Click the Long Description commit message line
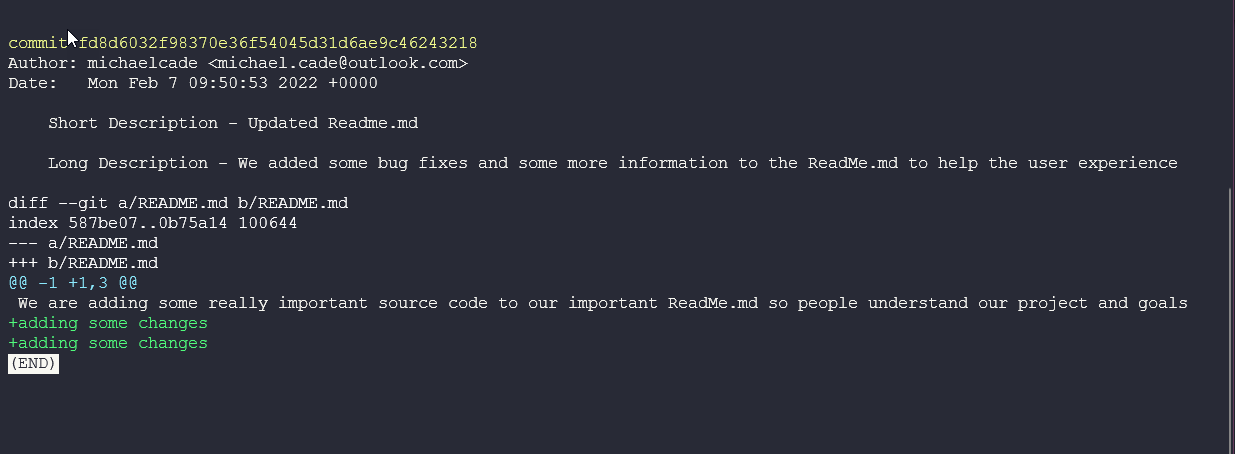This screenshot has height=454, width=1235. point(612,163)
